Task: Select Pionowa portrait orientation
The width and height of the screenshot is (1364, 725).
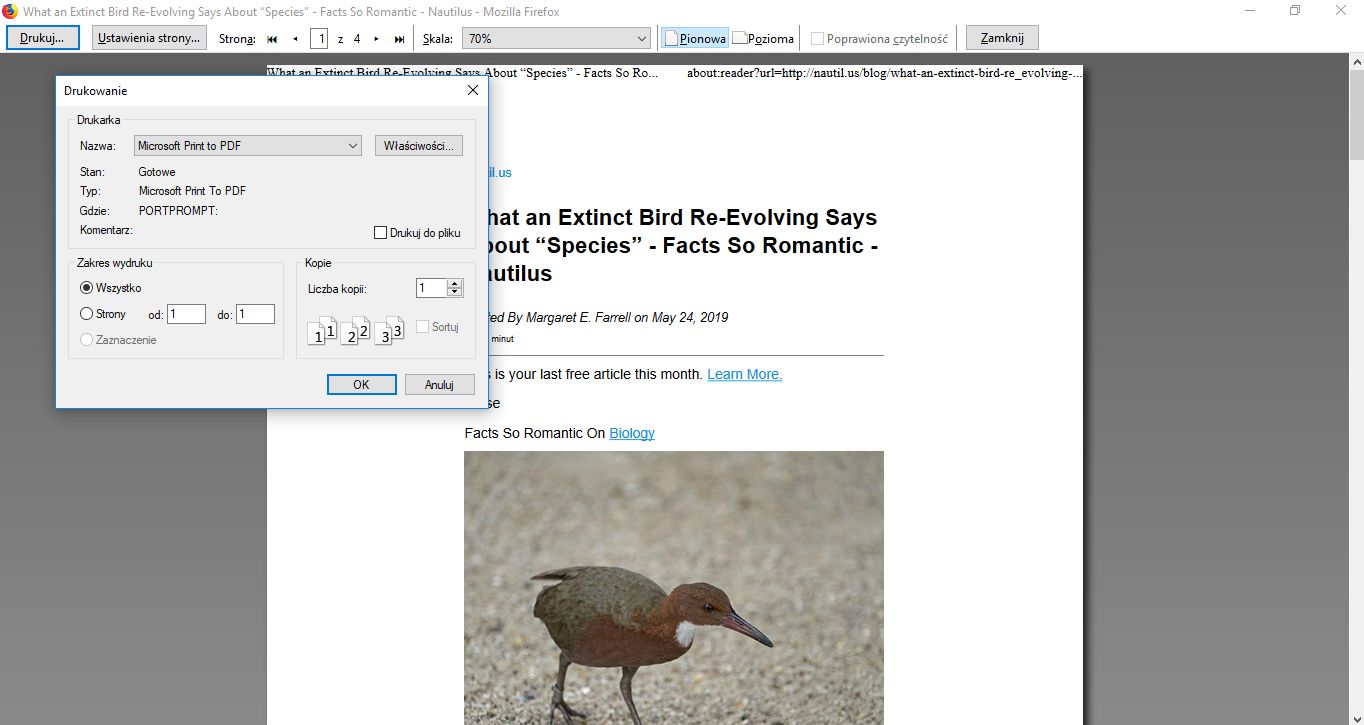Action: [695, 39]
